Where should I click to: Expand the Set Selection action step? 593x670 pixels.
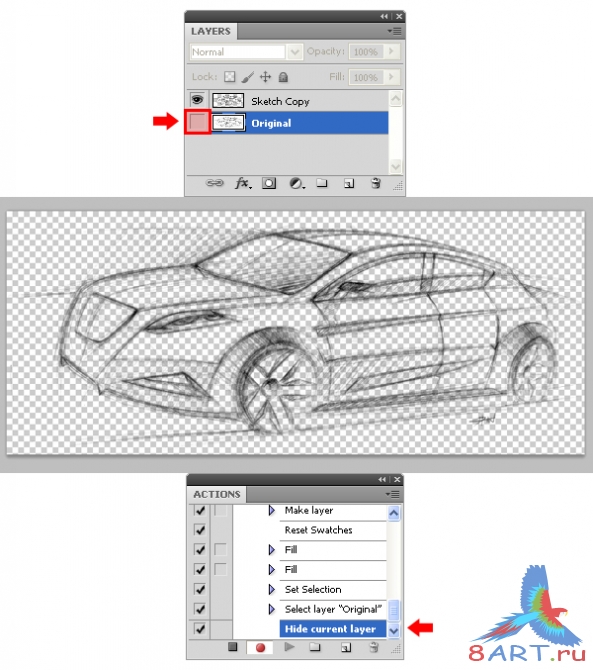[272, 589]
